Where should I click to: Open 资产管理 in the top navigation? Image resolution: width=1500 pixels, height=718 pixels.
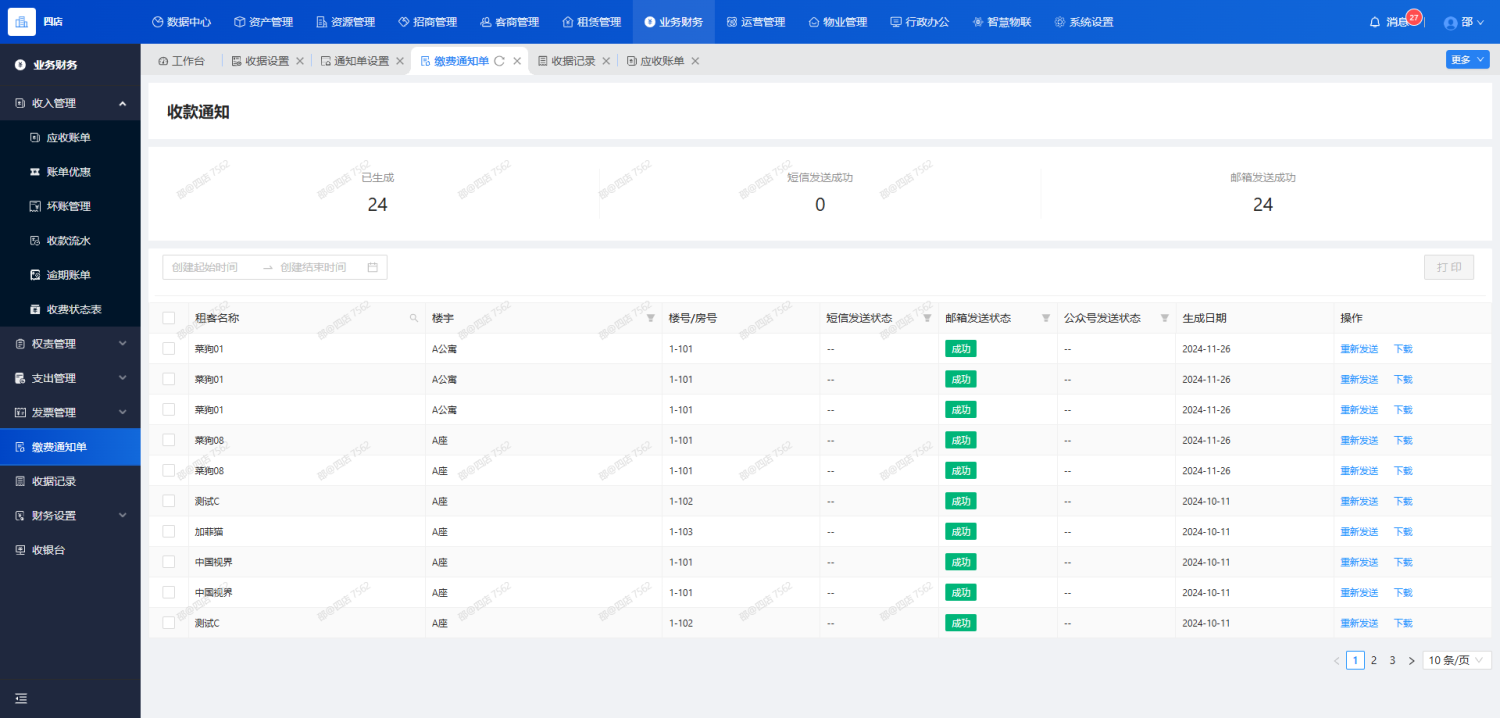pyautogui.click(x=263, y=22)
